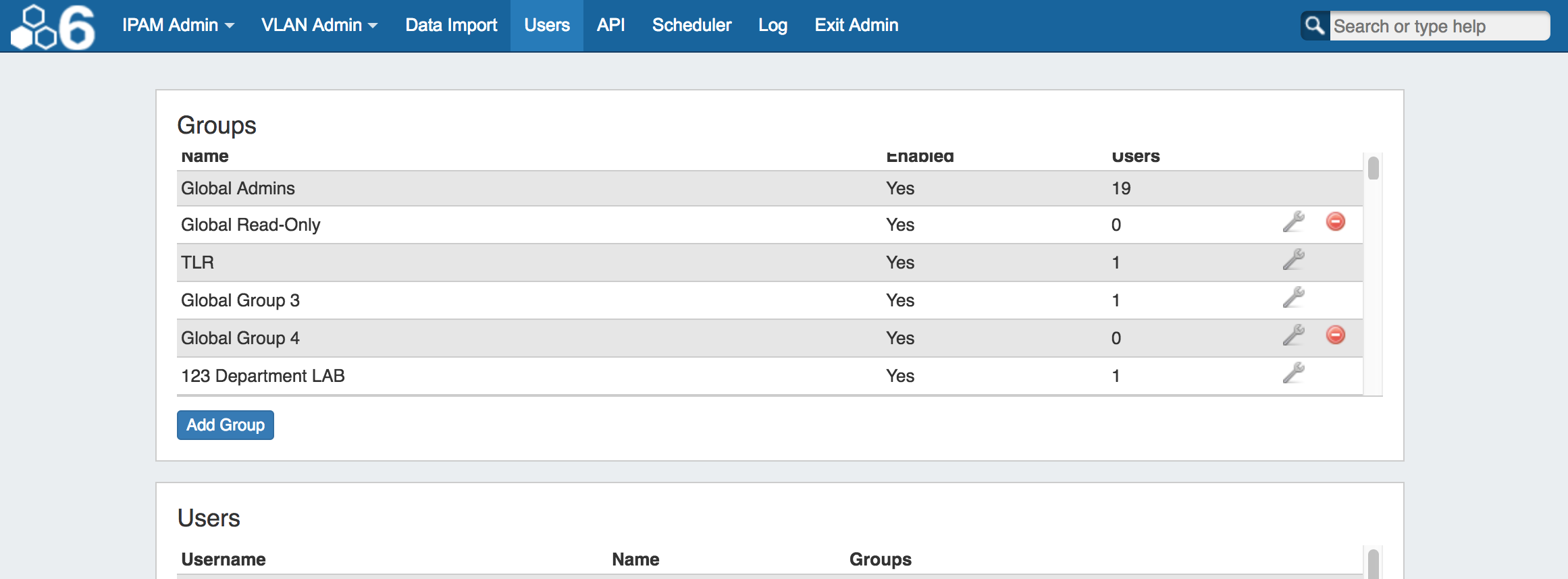Remove Global Group 4 with red icon
Image resolution: width=1568 pixels, height=579 pixels.
tap(1335, 335)
